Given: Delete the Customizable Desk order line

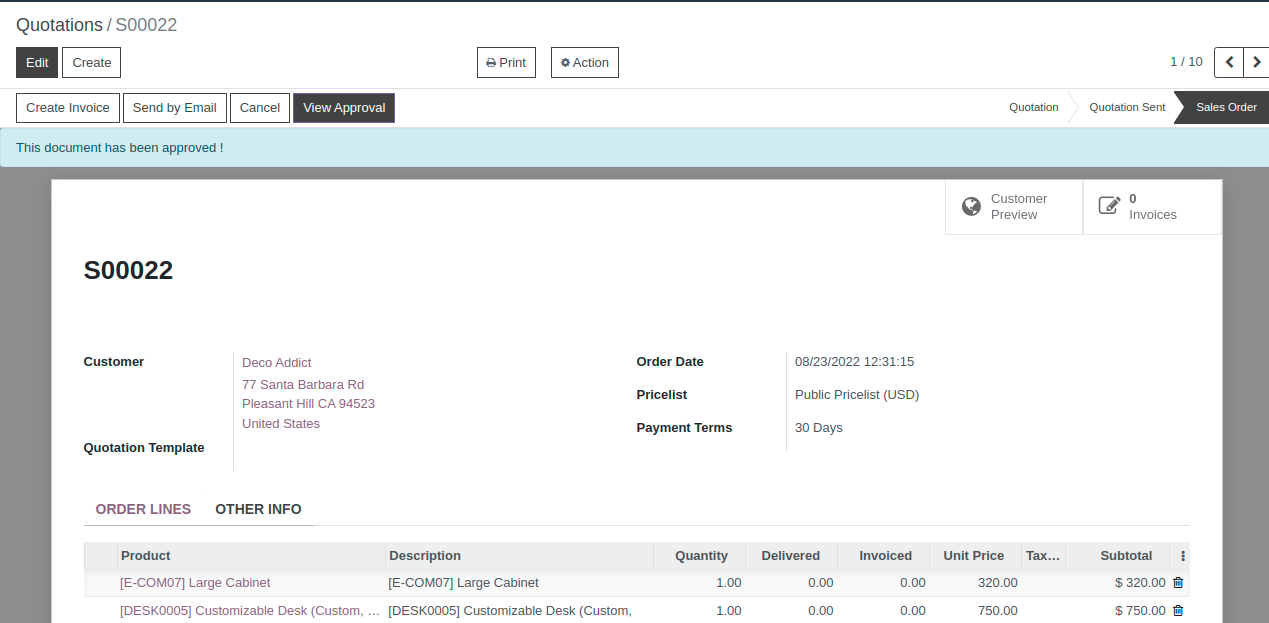Looking at the screenshot, I should (x=1178, y=611).
